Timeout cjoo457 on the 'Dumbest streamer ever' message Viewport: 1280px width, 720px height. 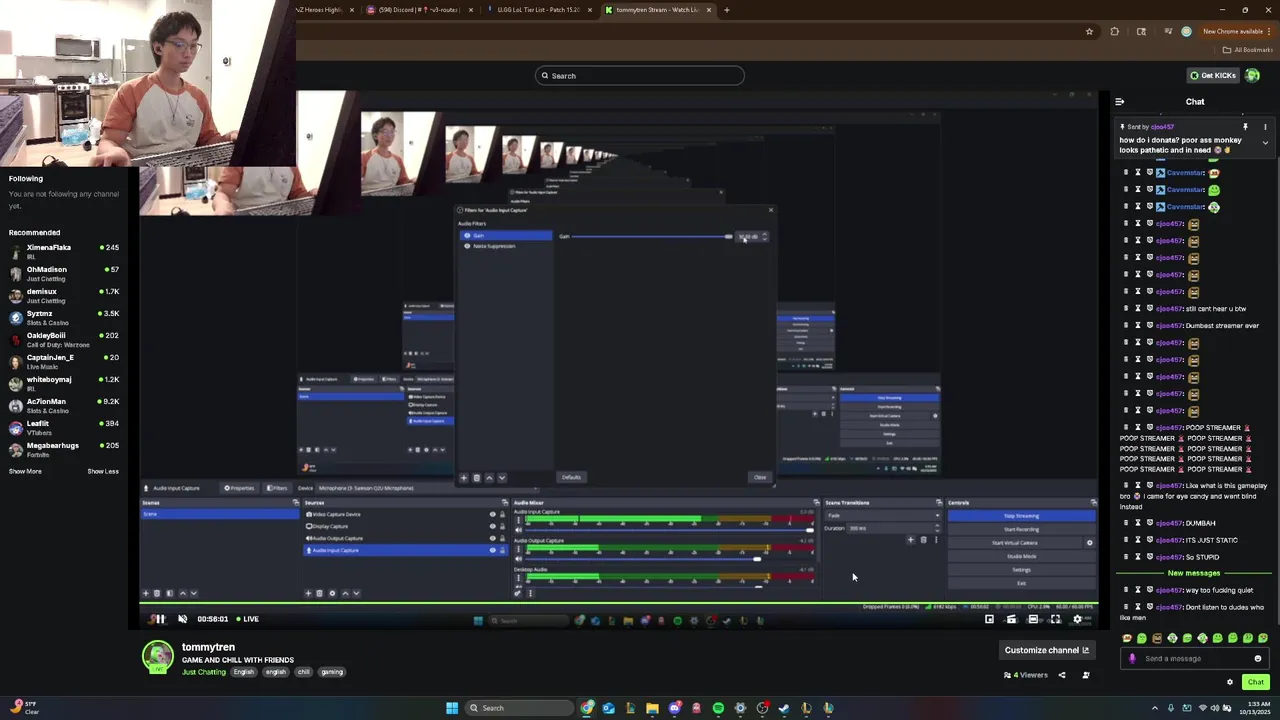coord(1137,326)
